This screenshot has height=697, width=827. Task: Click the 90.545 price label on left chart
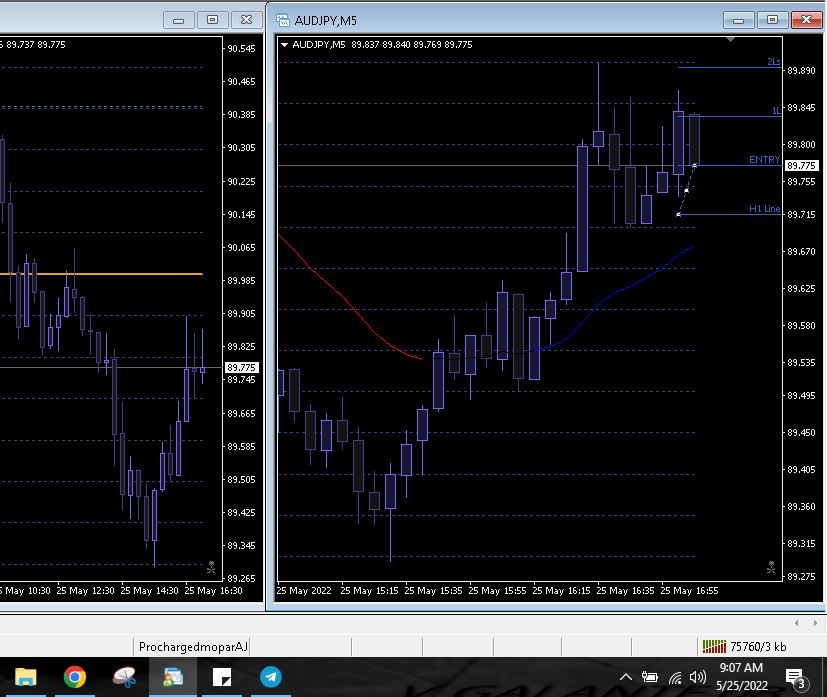tap(242, 49)
